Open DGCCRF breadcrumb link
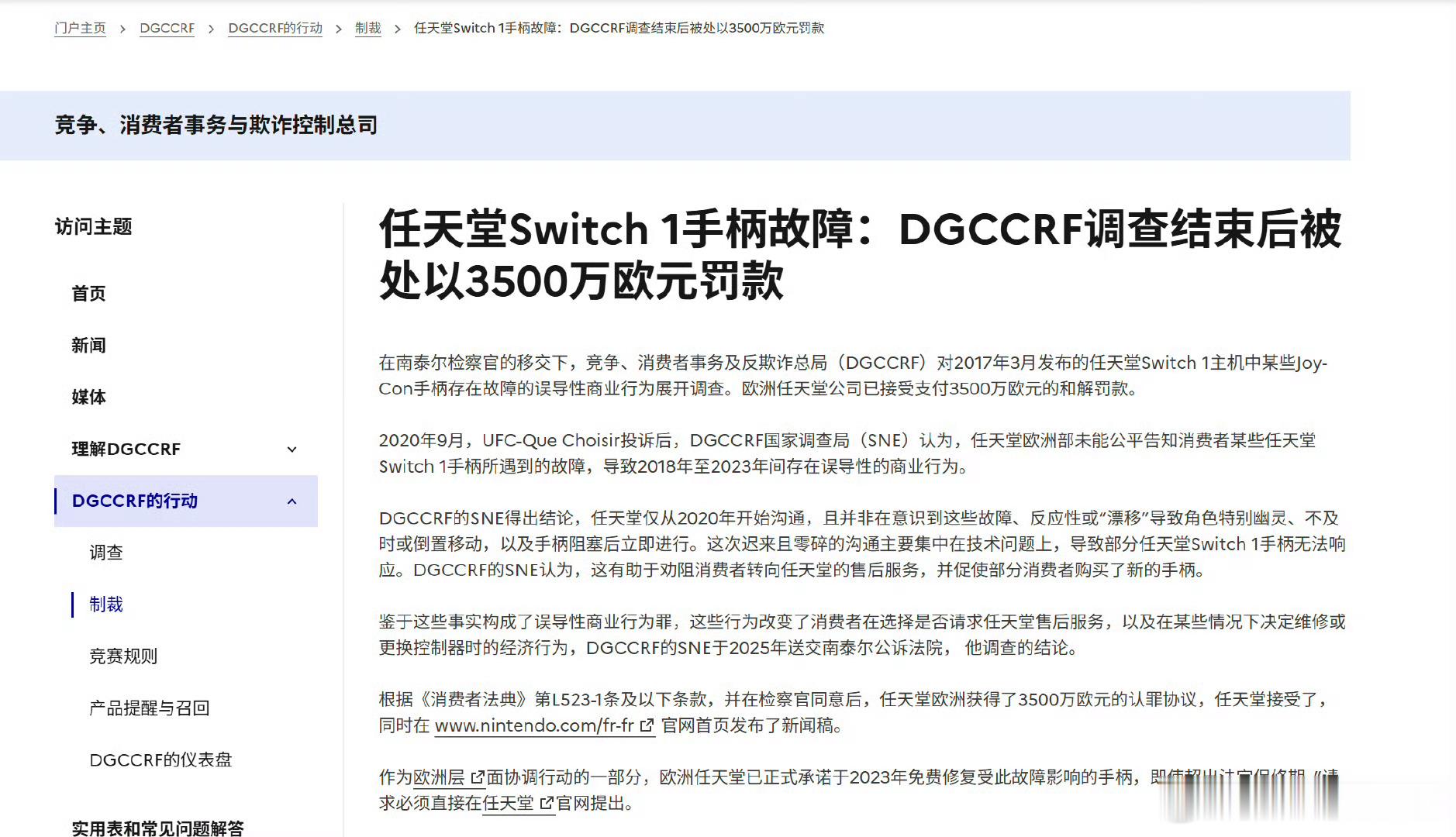 point(167,28)
